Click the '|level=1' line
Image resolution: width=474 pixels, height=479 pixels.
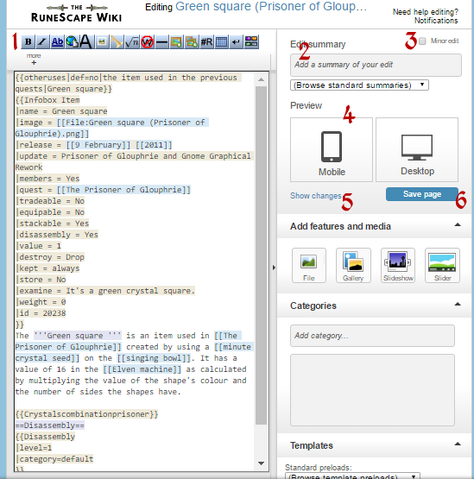tap(34, 448)
